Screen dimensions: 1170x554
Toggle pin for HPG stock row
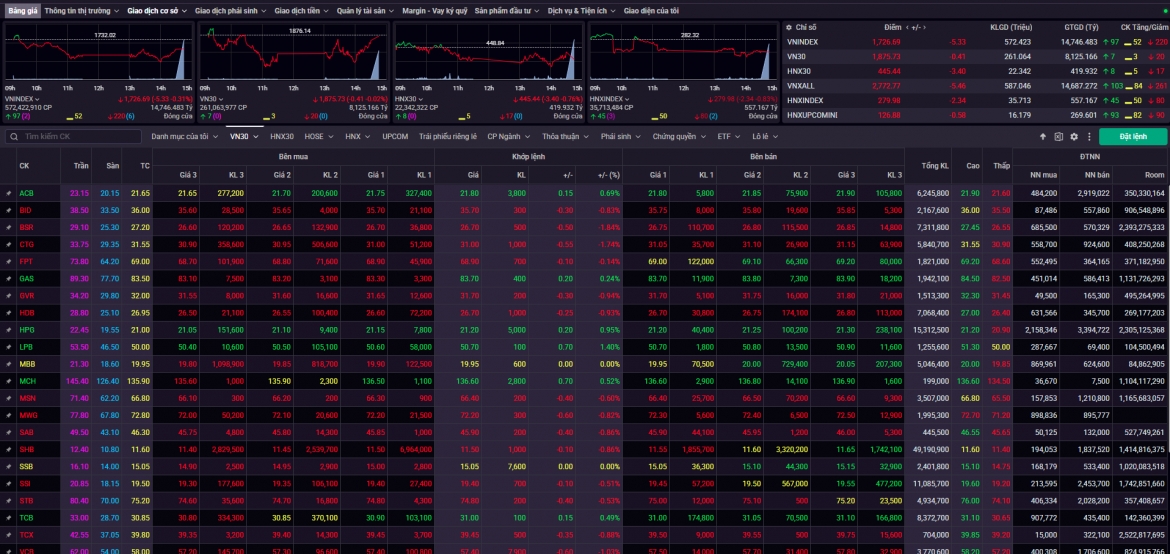tap(9, 330)
